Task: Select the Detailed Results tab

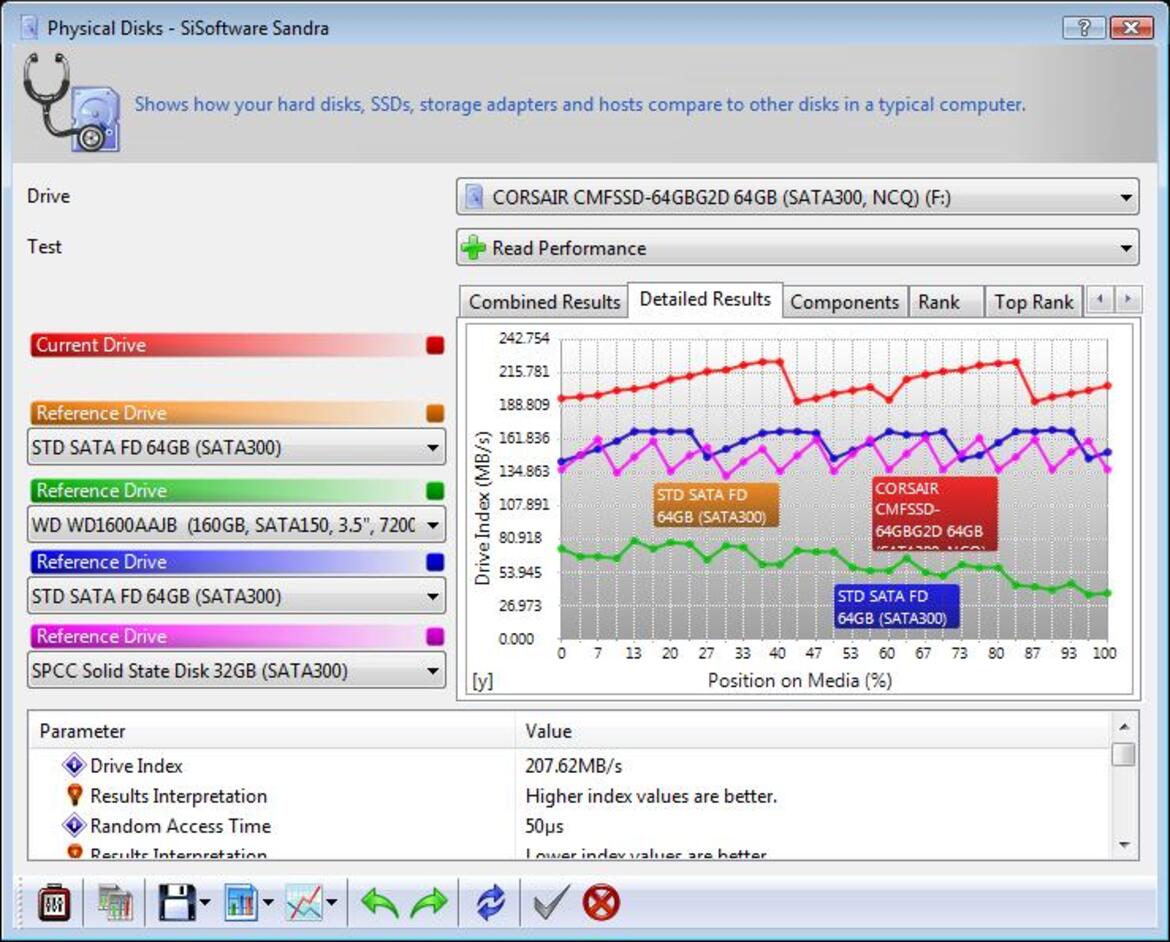Action: tap(705, 299)
